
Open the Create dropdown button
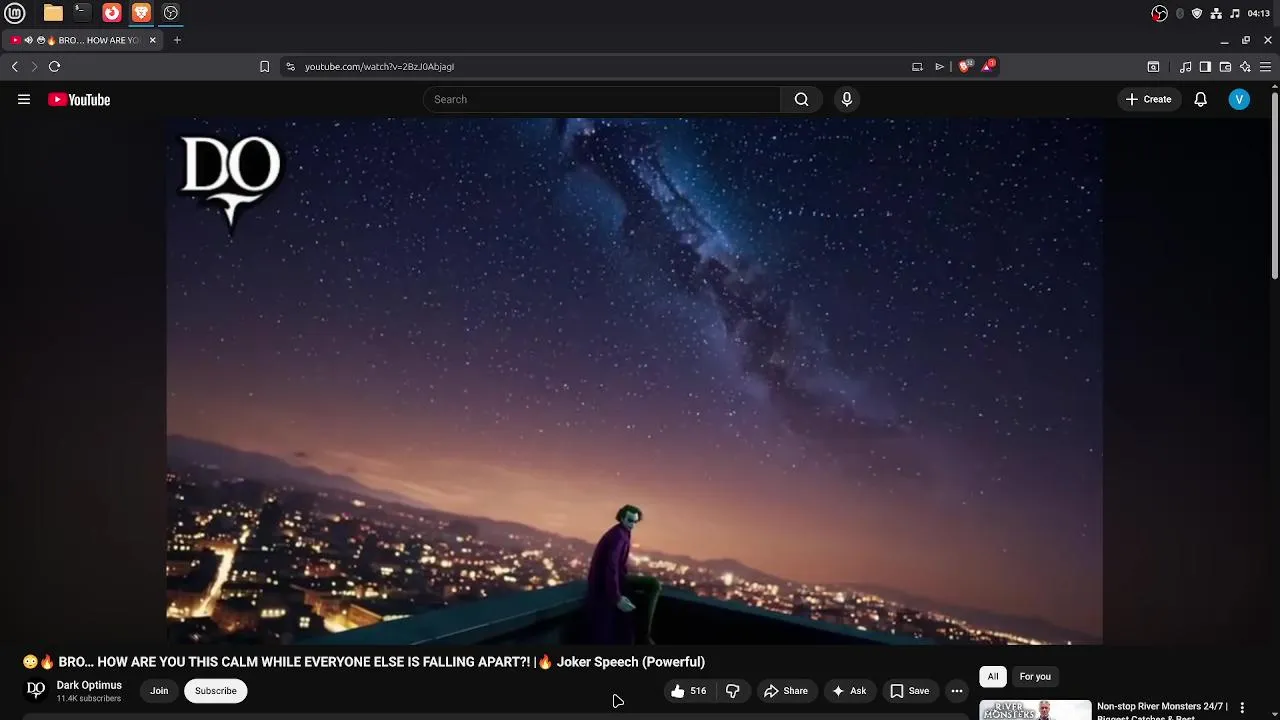(1148, 99)
